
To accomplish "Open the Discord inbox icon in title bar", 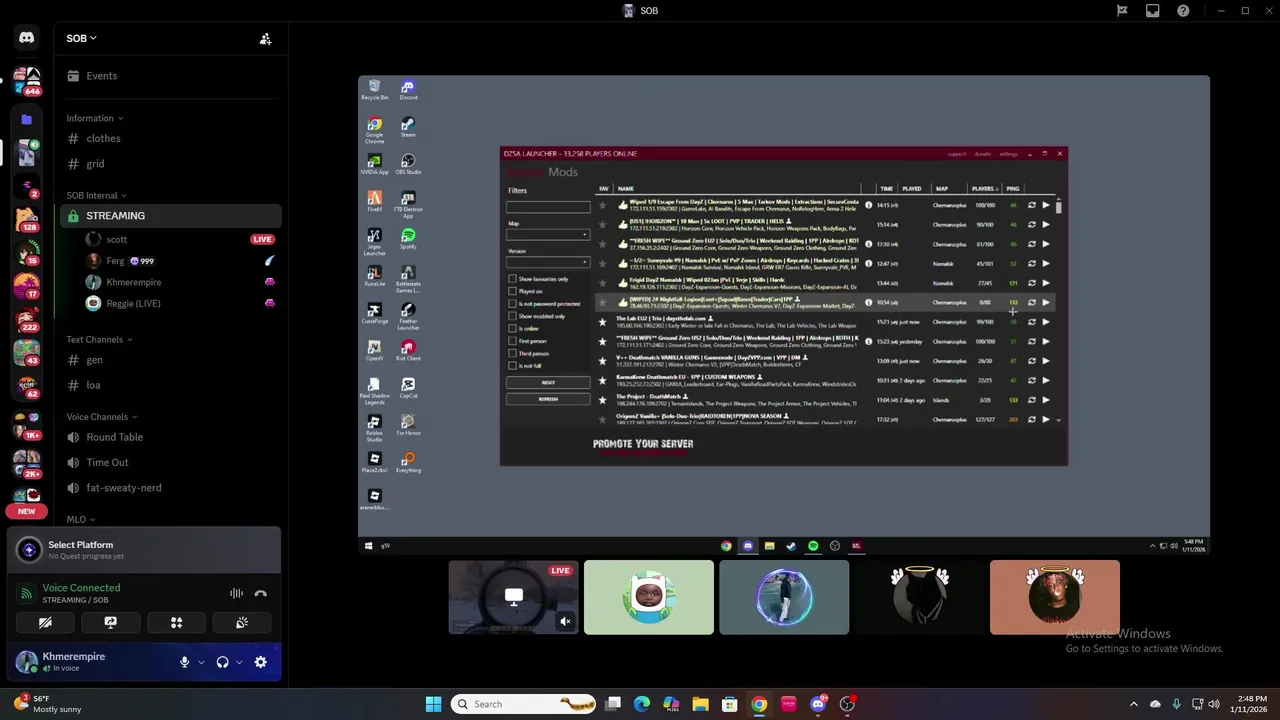I will (1152, 11).
